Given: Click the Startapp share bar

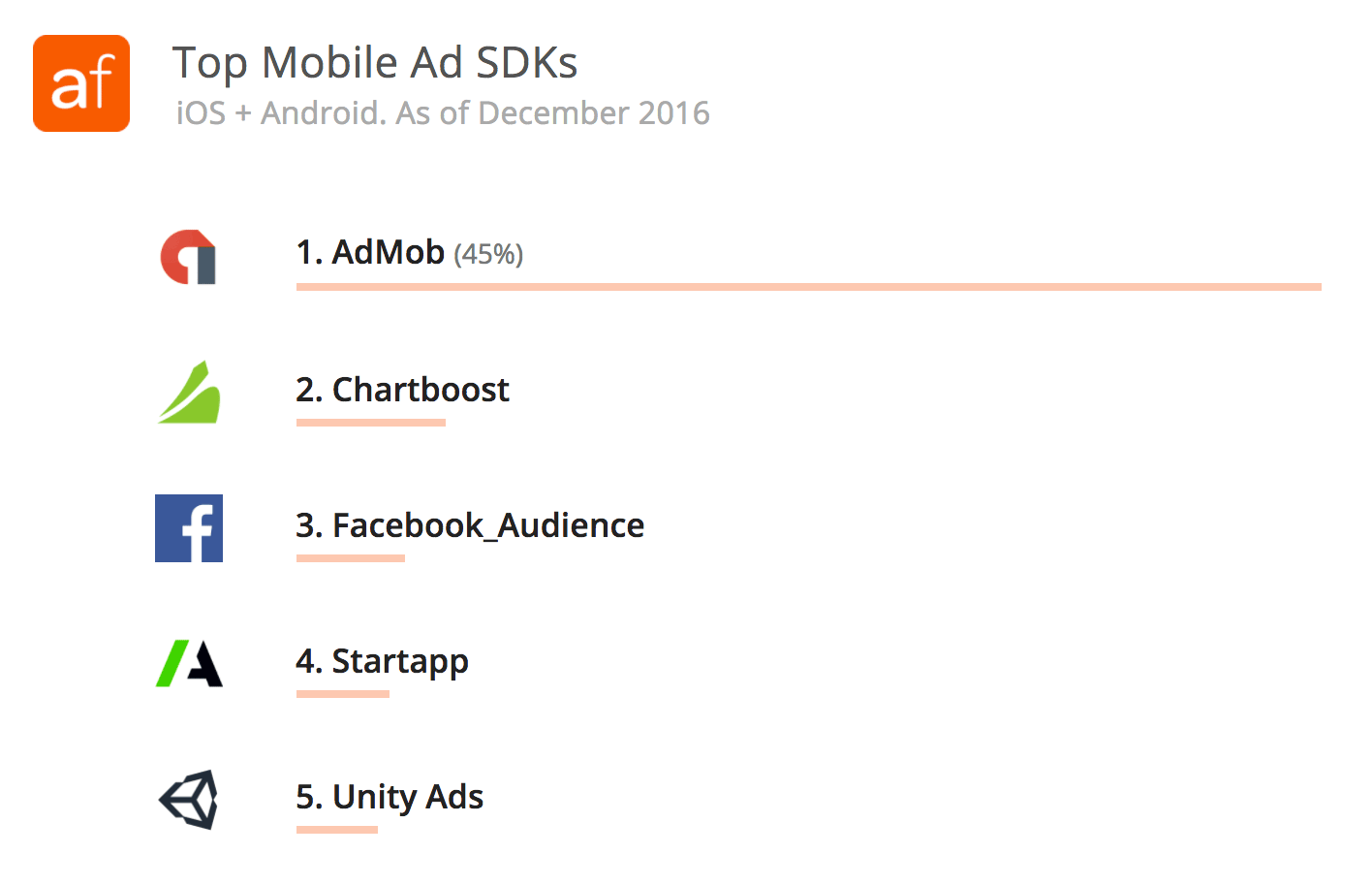Looking at the screenshot, I should [343, 694].
